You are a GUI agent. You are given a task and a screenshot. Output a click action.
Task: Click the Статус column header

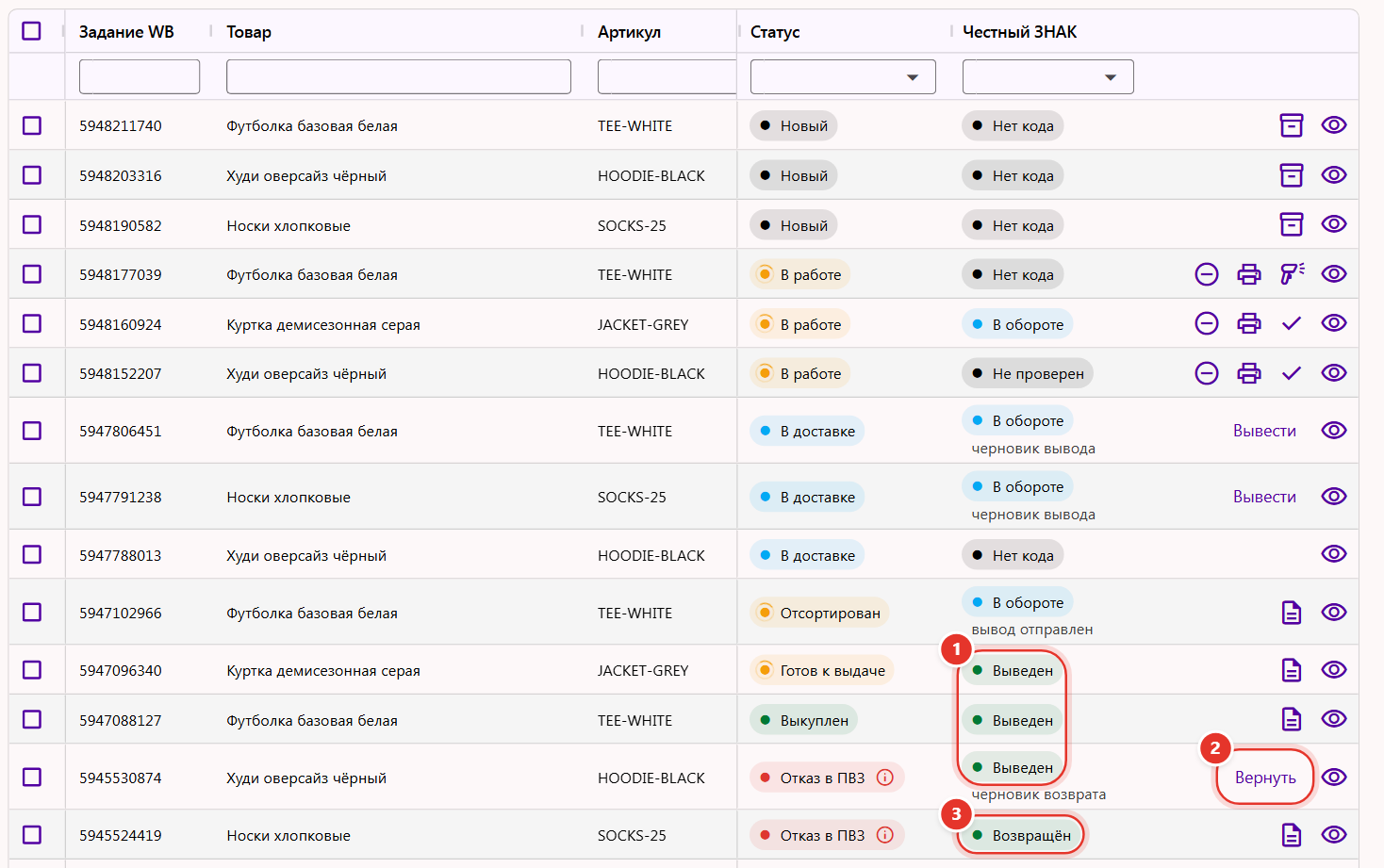pos(775,32)
